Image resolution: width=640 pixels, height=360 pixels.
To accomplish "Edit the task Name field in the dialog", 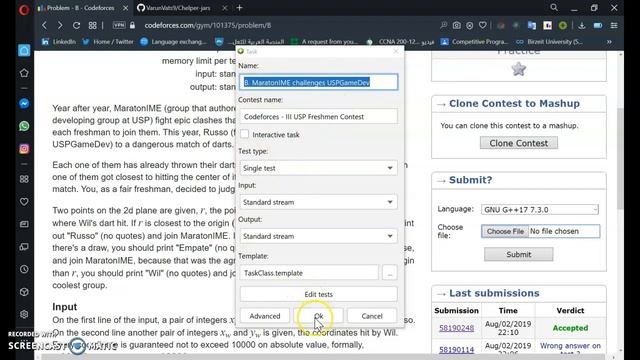I will [318, 82].
